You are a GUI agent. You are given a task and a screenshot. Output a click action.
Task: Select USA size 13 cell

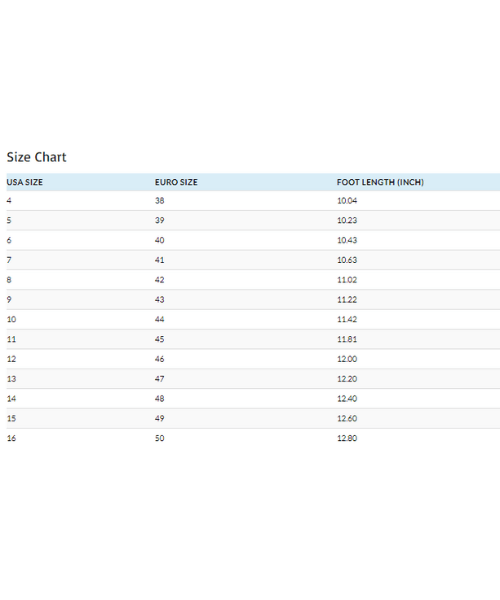pos(11,379)
